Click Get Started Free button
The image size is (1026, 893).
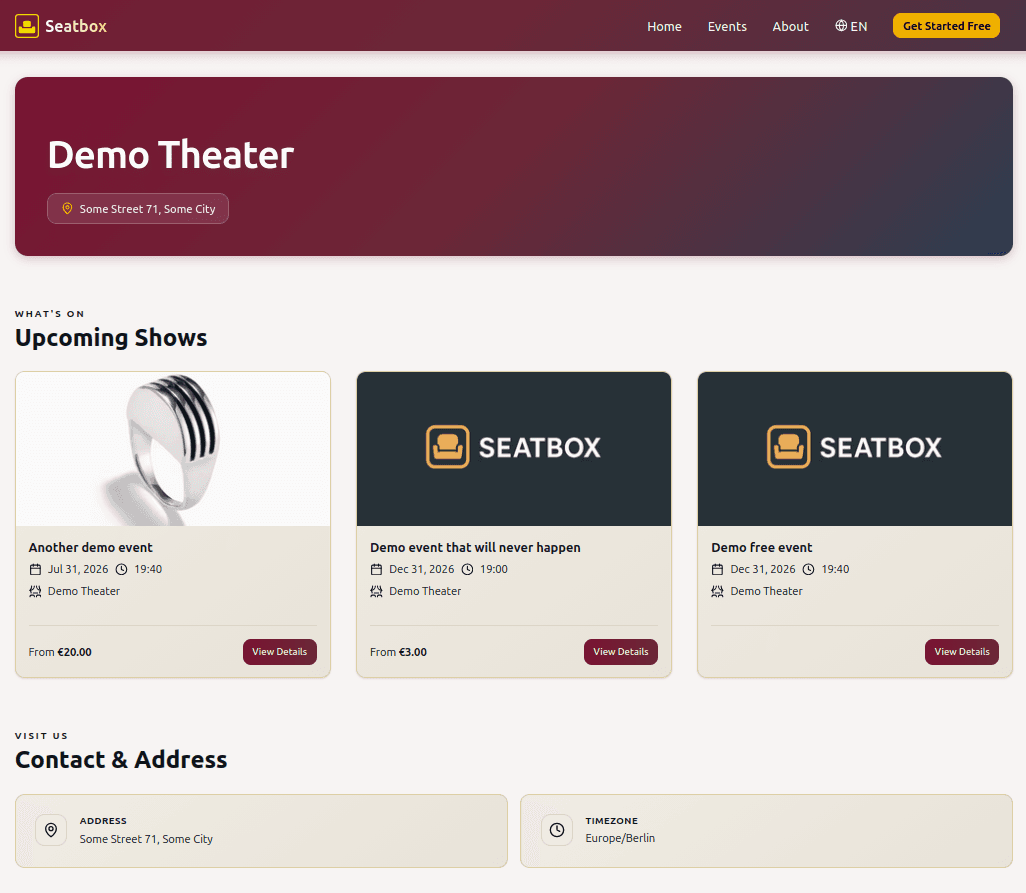pyautogui.click(x=946, y=26)
